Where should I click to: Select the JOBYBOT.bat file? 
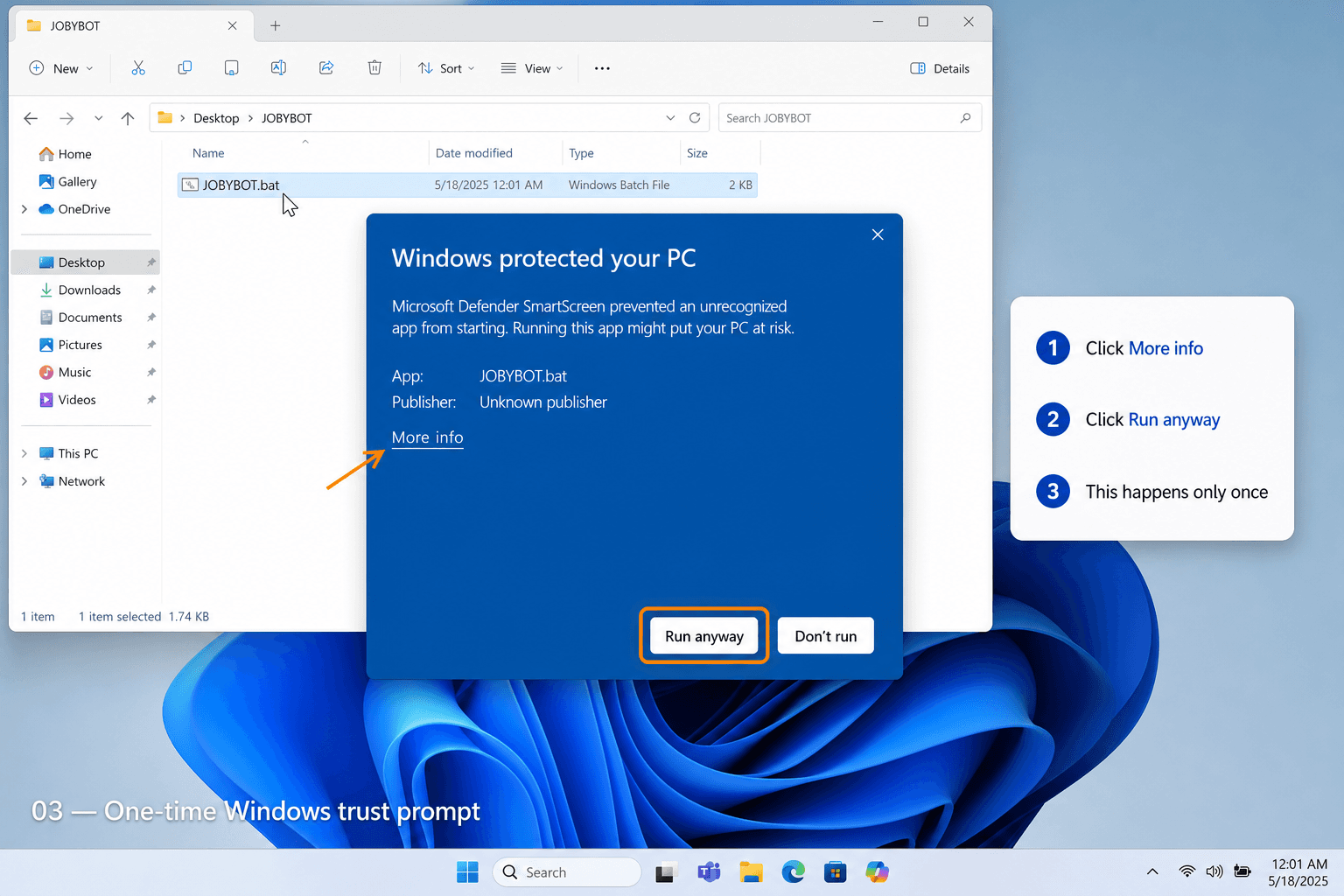[467, 185]
